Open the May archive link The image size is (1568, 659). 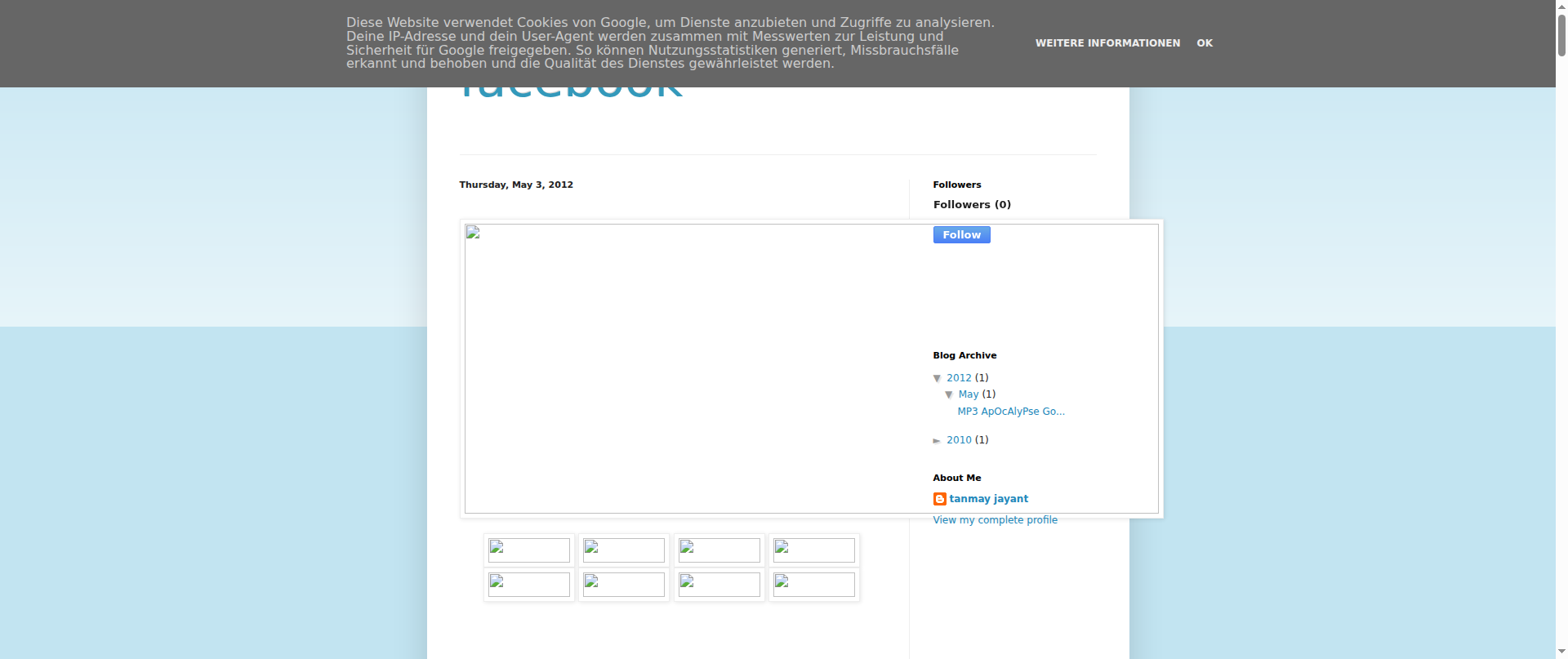(x=968, y=394)
